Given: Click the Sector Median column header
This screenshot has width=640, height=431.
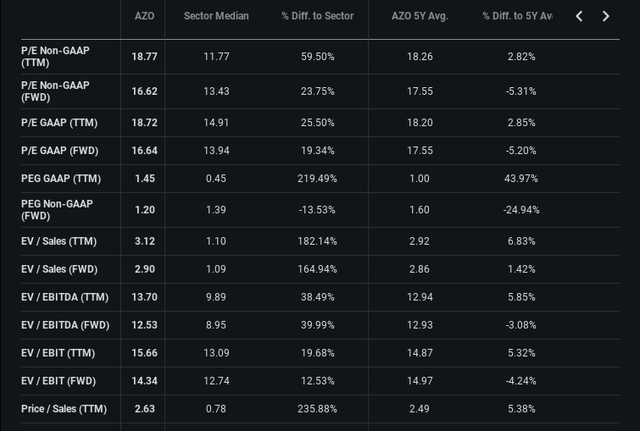Looking at the screenshot, I should [216, 16].
